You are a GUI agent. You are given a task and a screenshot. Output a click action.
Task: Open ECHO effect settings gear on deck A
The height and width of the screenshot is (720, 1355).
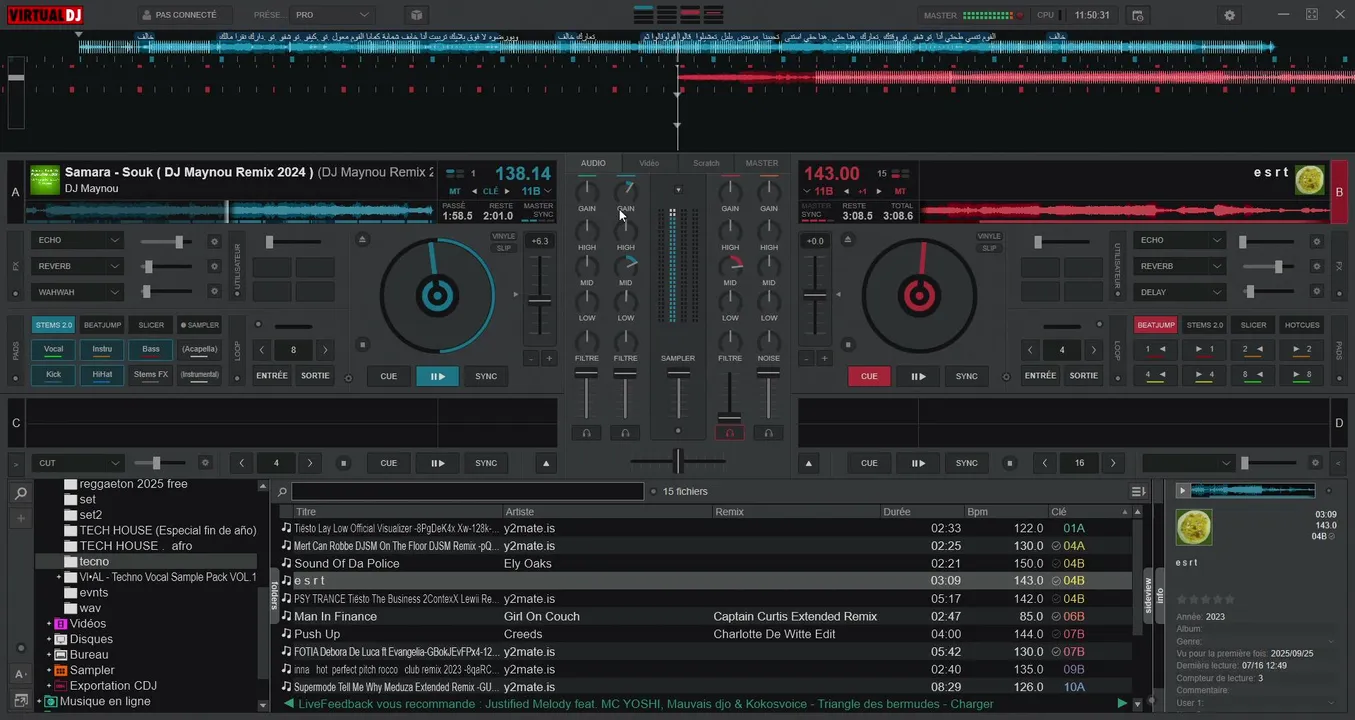tap(213, 241)
